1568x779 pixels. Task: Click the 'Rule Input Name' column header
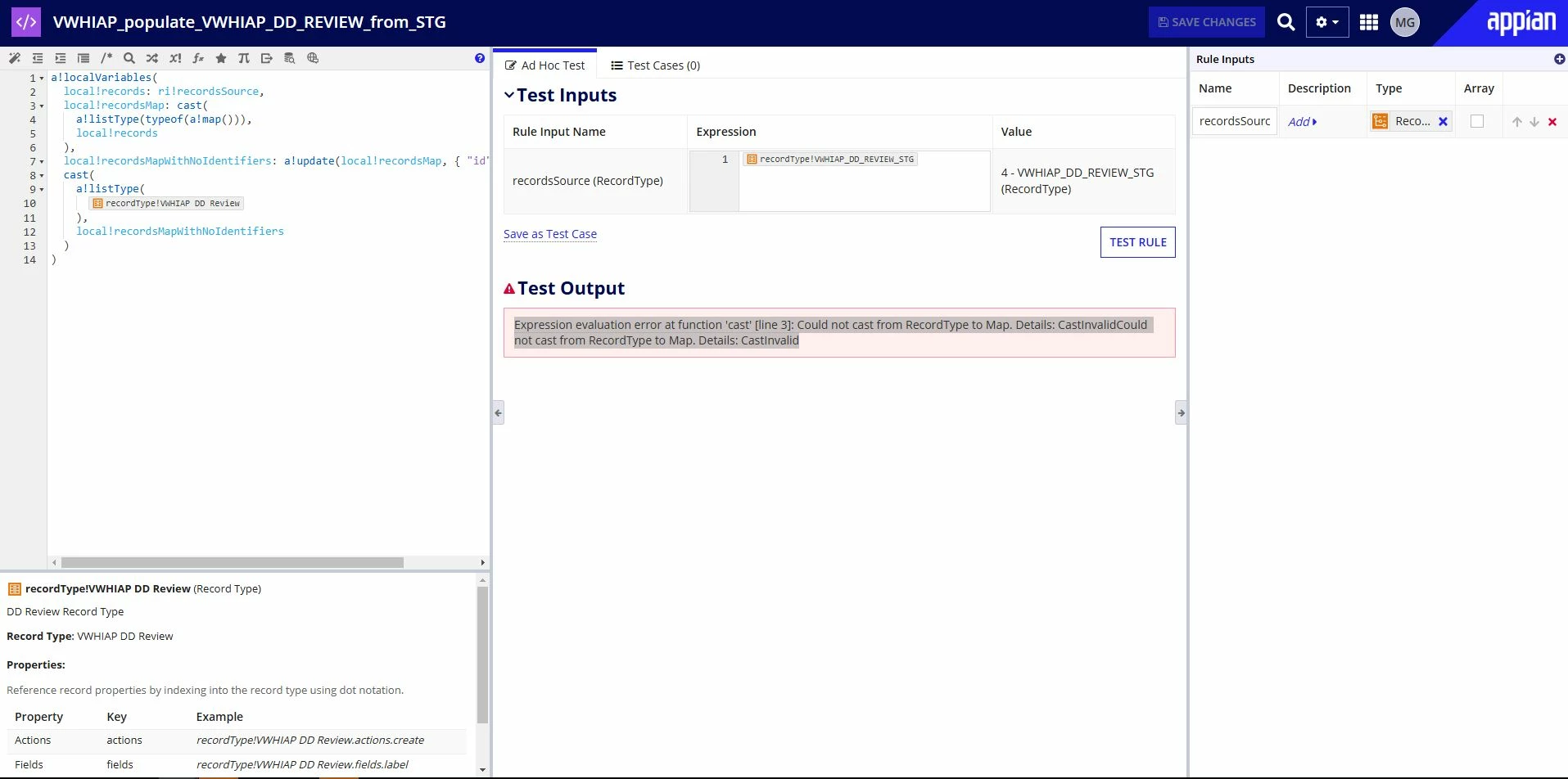(x=559, y=132)
